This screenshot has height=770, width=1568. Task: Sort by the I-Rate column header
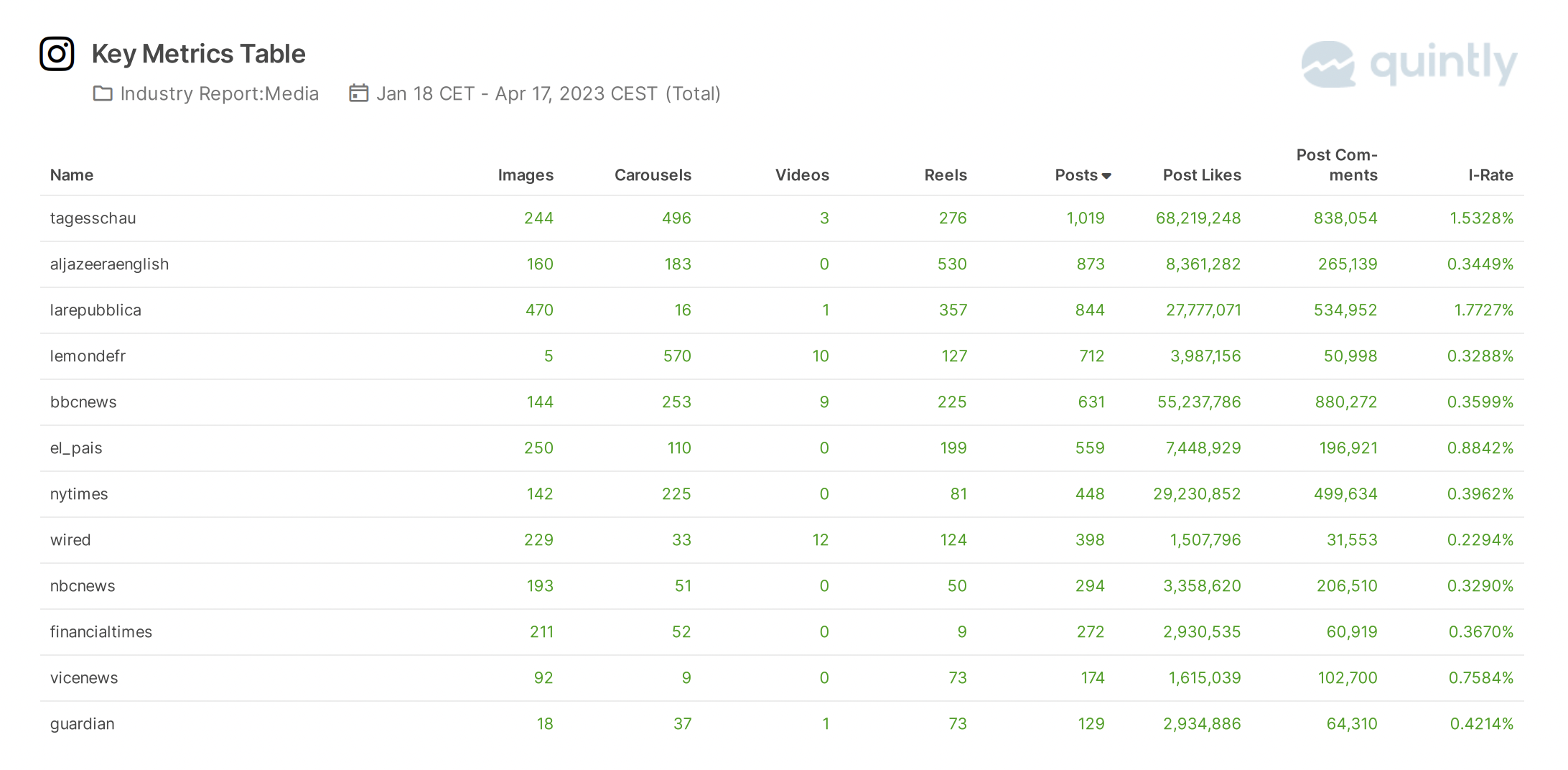point(1490,175)
